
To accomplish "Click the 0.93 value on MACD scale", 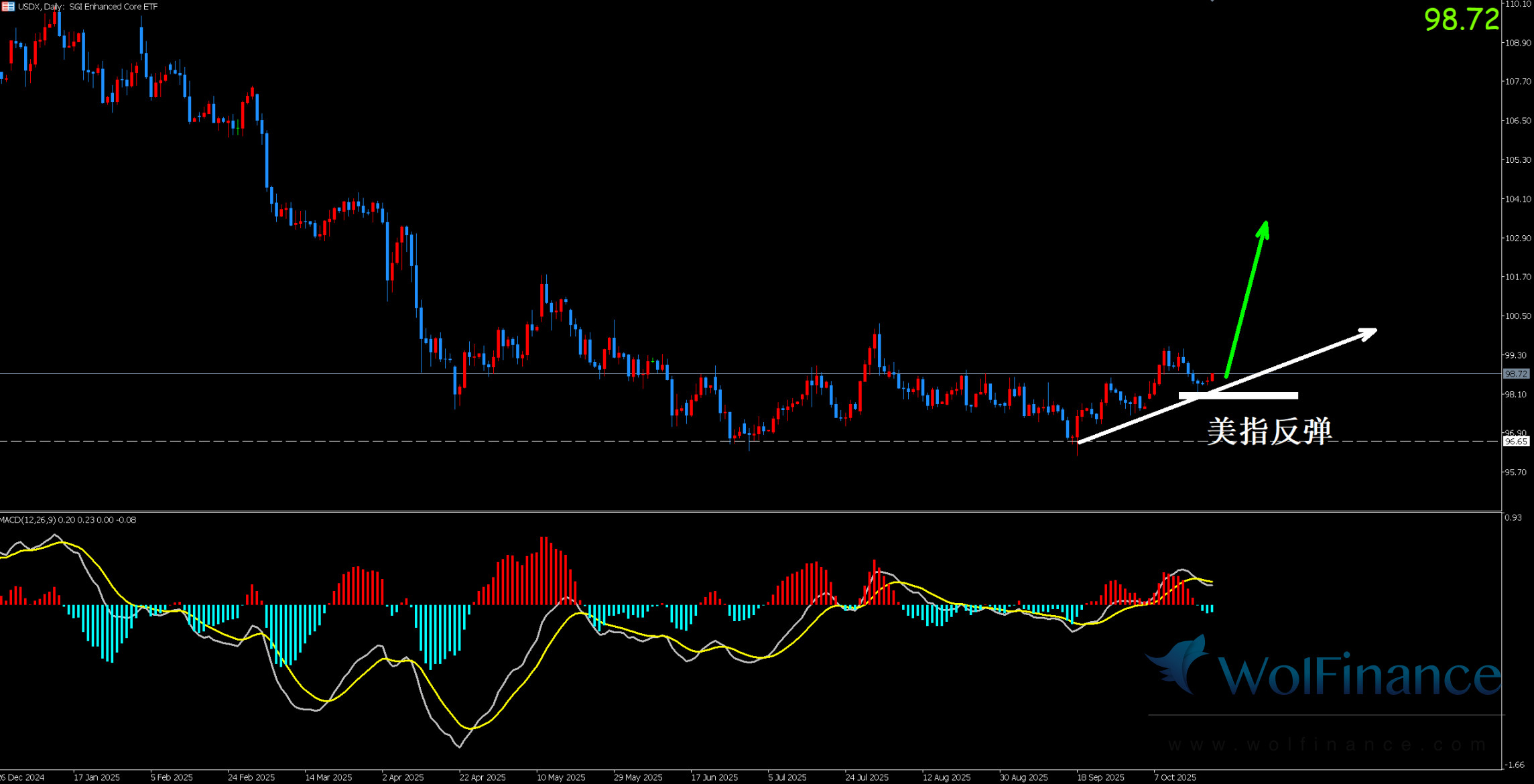I will tap(1513, 517).
